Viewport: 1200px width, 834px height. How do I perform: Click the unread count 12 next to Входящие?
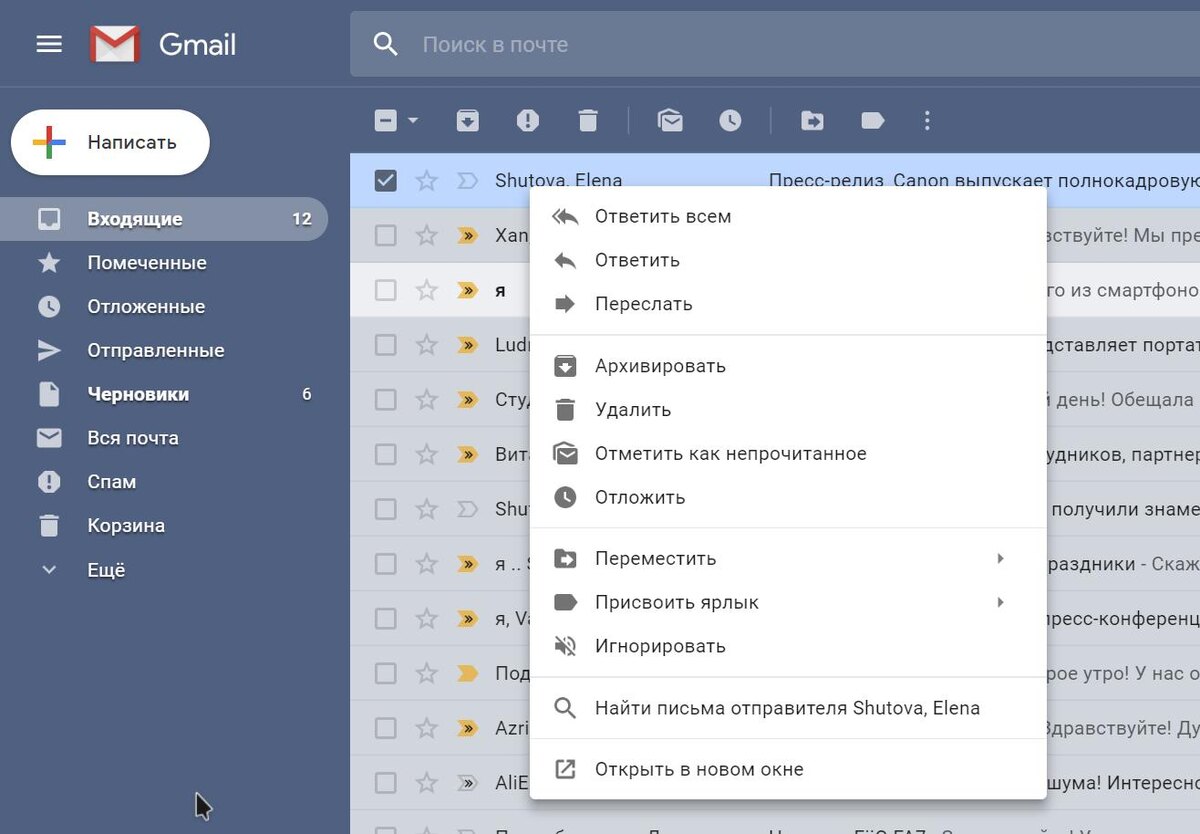(x=301, y=219)
